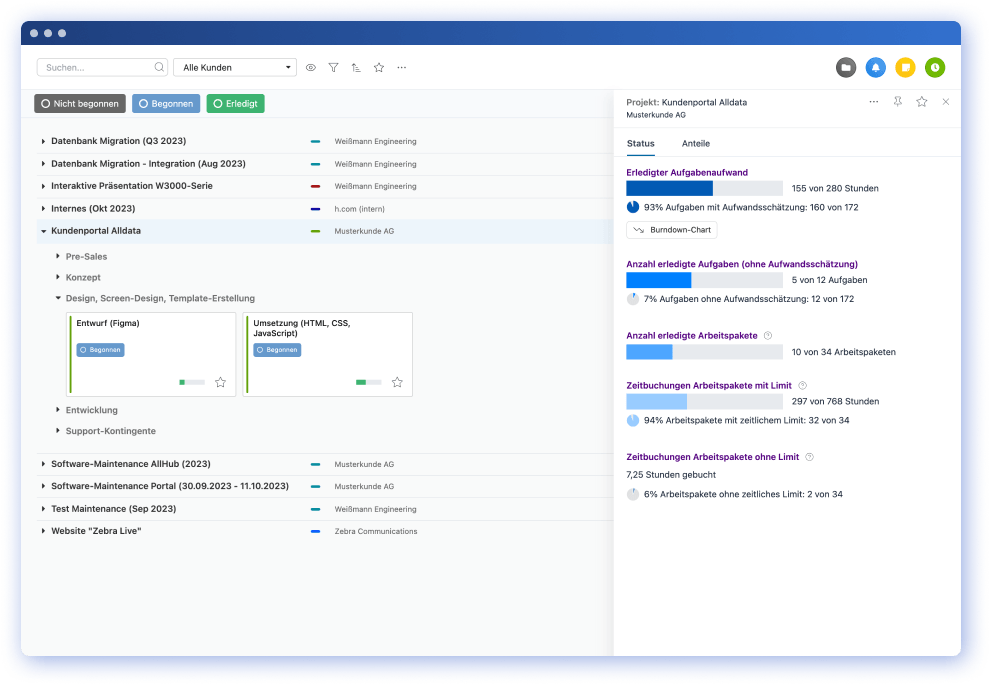990x685 pixels.
Task: Switch to the Anteile tab
Action: 696,143
